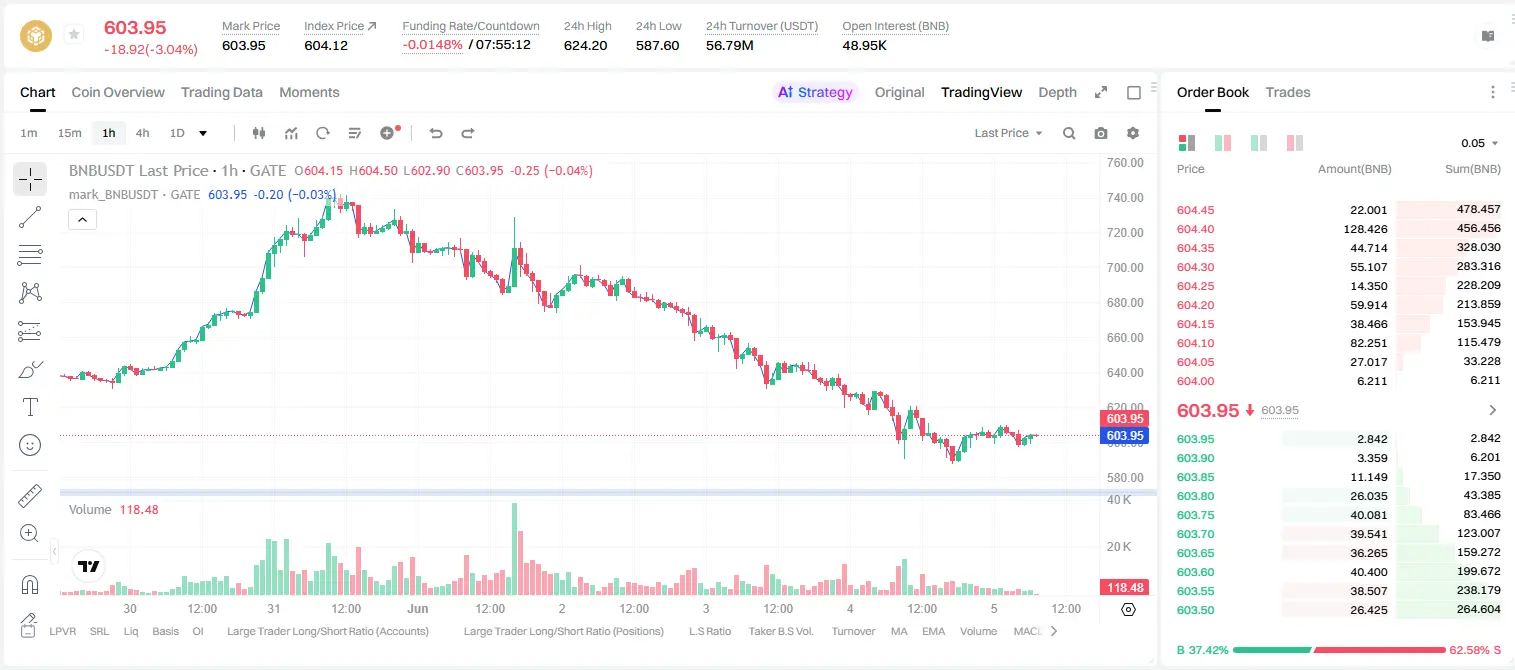The image size is (1515, 670).
Task: Open the Coin Overview tab
Action: [118, 92]
